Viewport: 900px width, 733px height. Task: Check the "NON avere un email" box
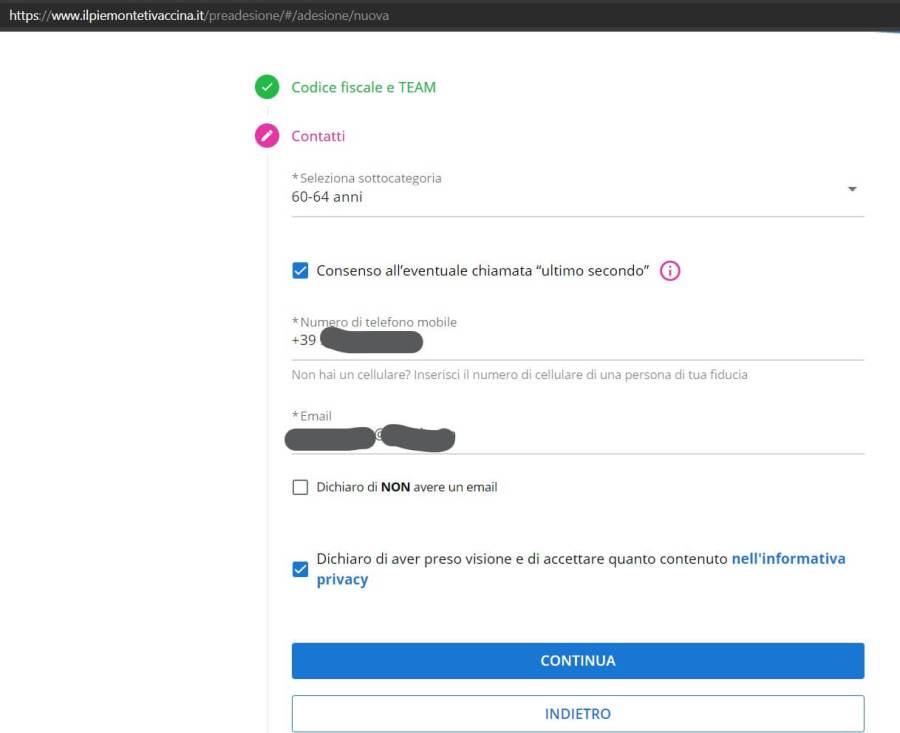pos(300,487)
